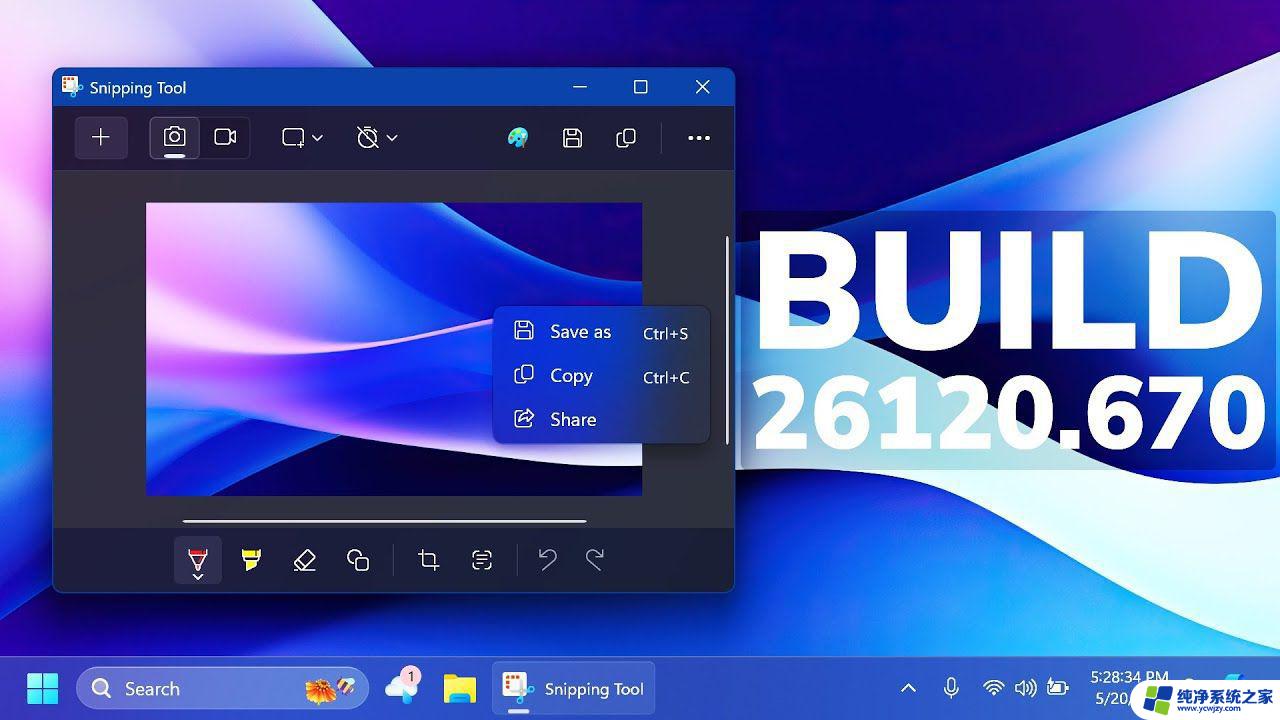Choose Copy in the context menu
This screenshot has height=720, width=1280.
(601, 376)
